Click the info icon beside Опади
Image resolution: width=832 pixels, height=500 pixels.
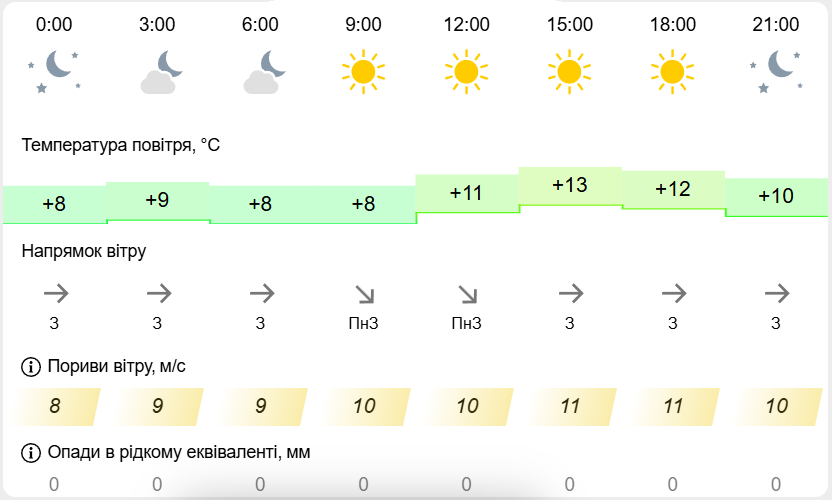tap(30, 452)
